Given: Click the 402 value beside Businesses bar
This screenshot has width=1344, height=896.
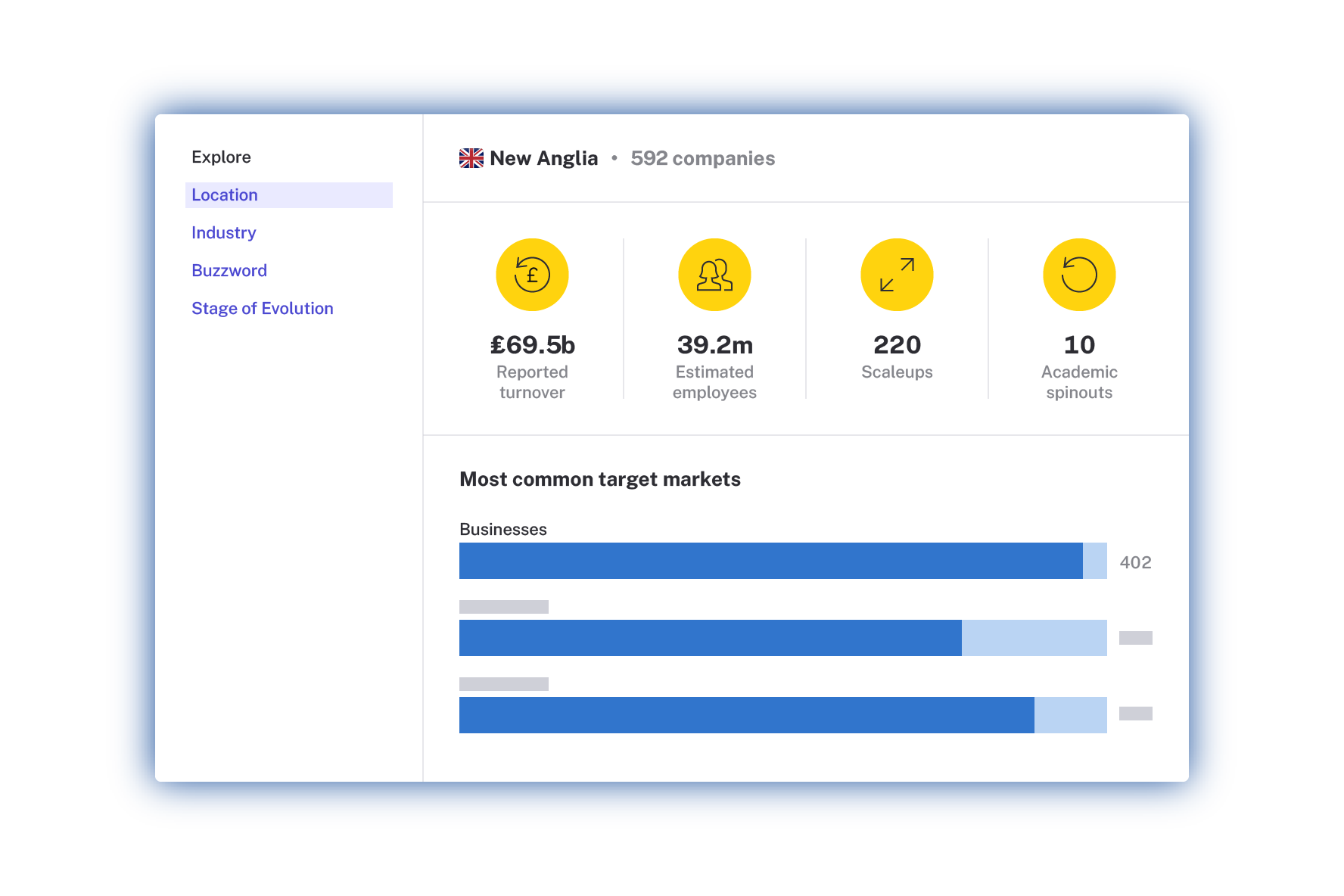Looking at the screenshot, I should (x=1136, y=562).
